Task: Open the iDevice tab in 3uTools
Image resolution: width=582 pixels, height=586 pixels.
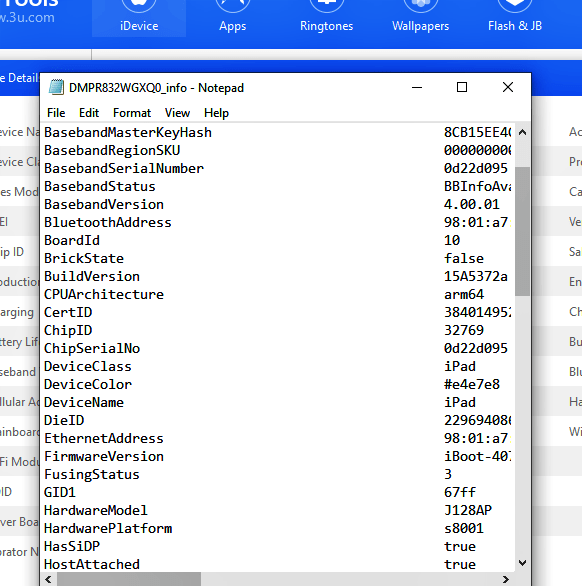Action: (139, 18)
